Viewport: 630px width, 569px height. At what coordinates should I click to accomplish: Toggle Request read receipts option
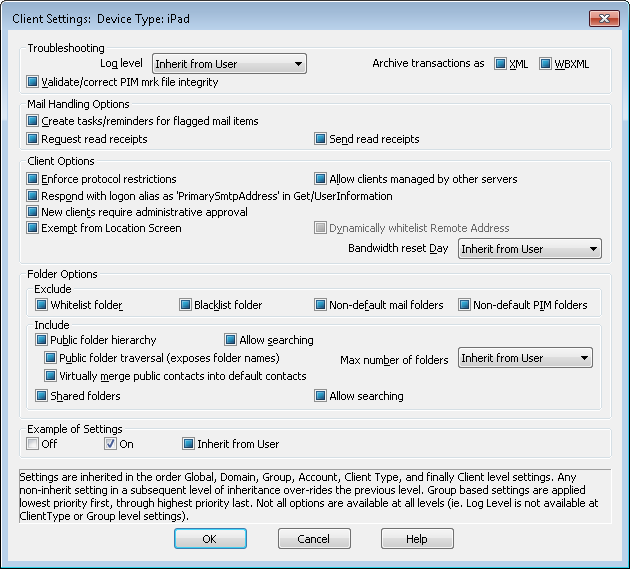pos(33,139)
